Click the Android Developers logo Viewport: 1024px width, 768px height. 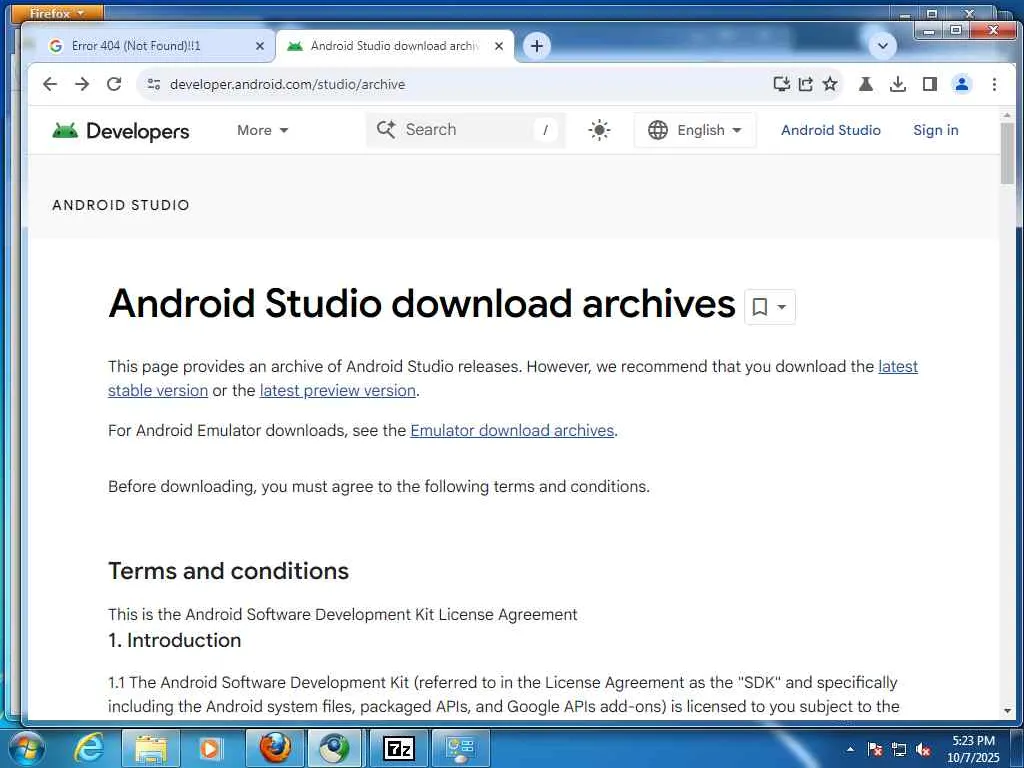tap(121, 131)
